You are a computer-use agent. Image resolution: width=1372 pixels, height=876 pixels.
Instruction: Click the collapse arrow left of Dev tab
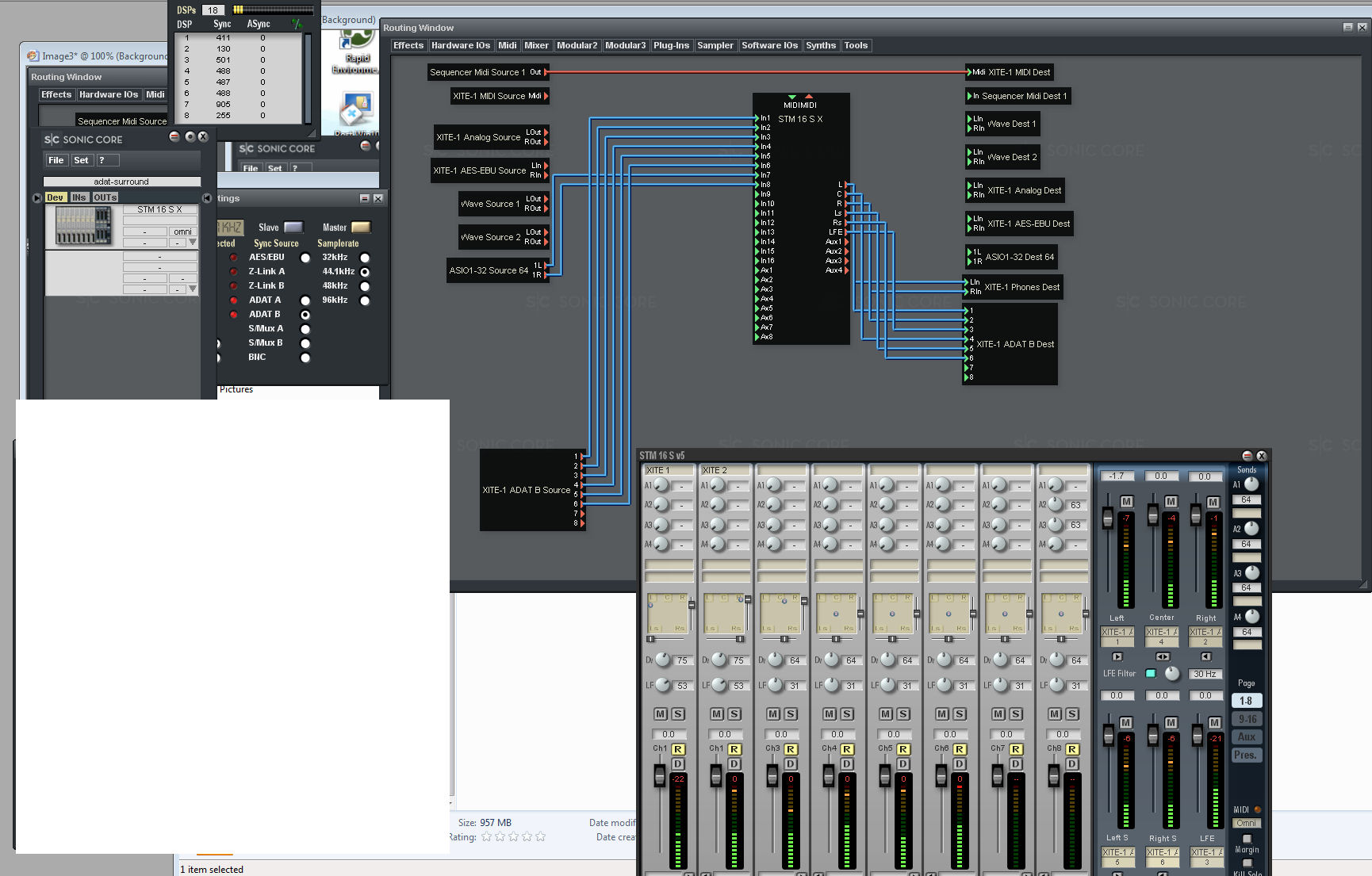[36, 198]
